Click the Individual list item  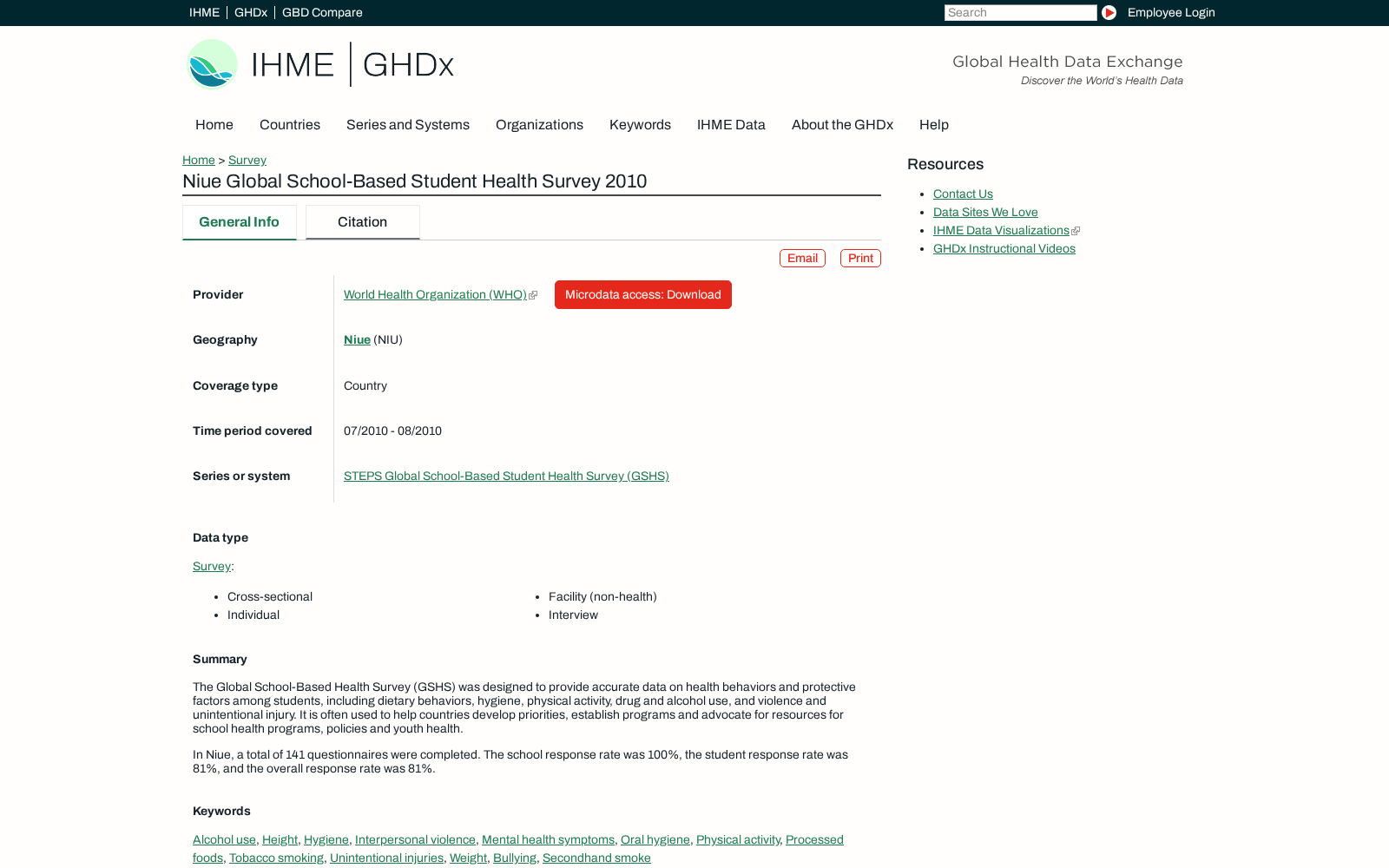click(x=253, y=615)
